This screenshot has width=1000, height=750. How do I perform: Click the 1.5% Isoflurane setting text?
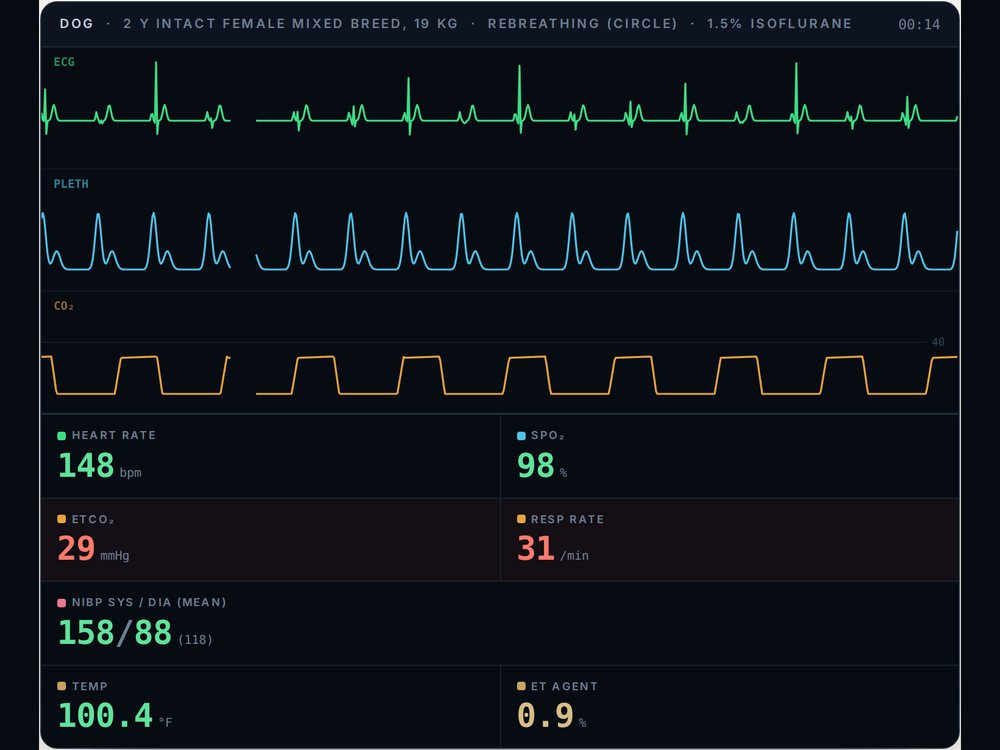point(779,24)
